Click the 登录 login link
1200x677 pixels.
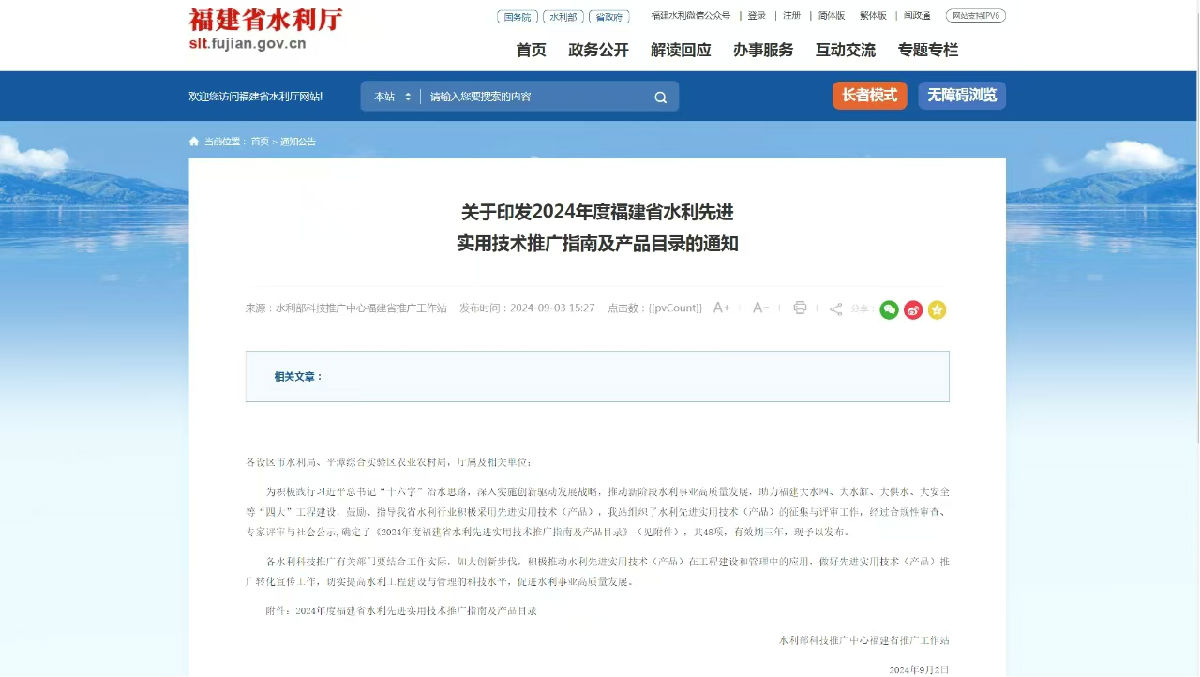coord(756,16)
